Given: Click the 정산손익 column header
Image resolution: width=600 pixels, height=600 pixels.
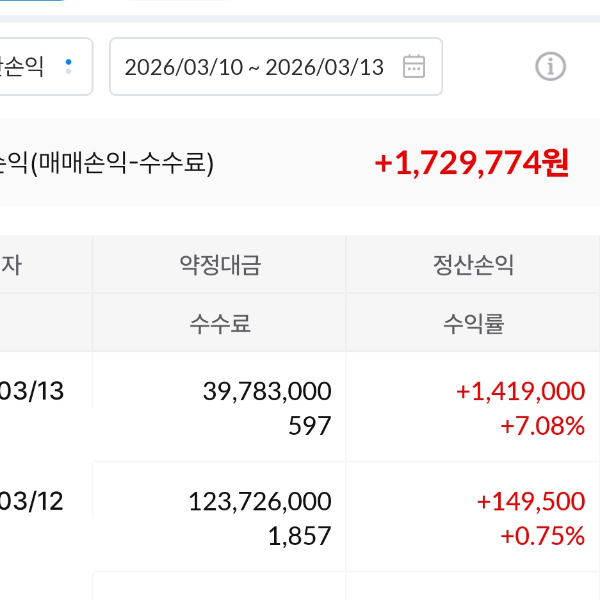Looking at the screenshot, I should click(x=473, y=265).
